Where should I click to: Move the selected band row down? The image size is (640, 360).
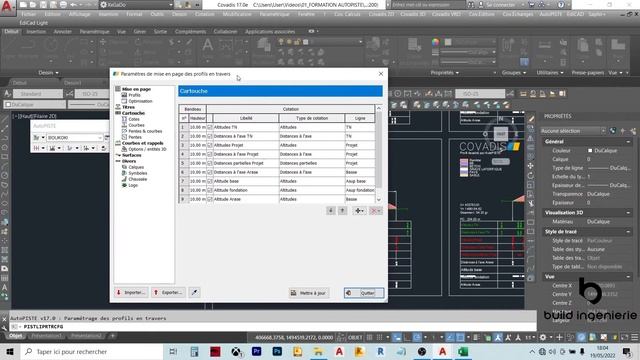click(331, 211)
